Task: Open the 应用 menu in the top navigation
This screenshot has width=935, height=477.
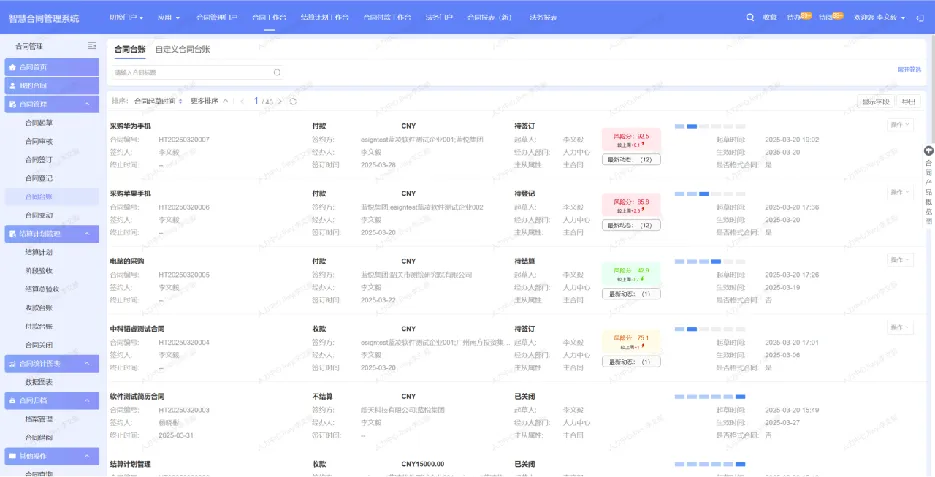Action: pos(169,18)
